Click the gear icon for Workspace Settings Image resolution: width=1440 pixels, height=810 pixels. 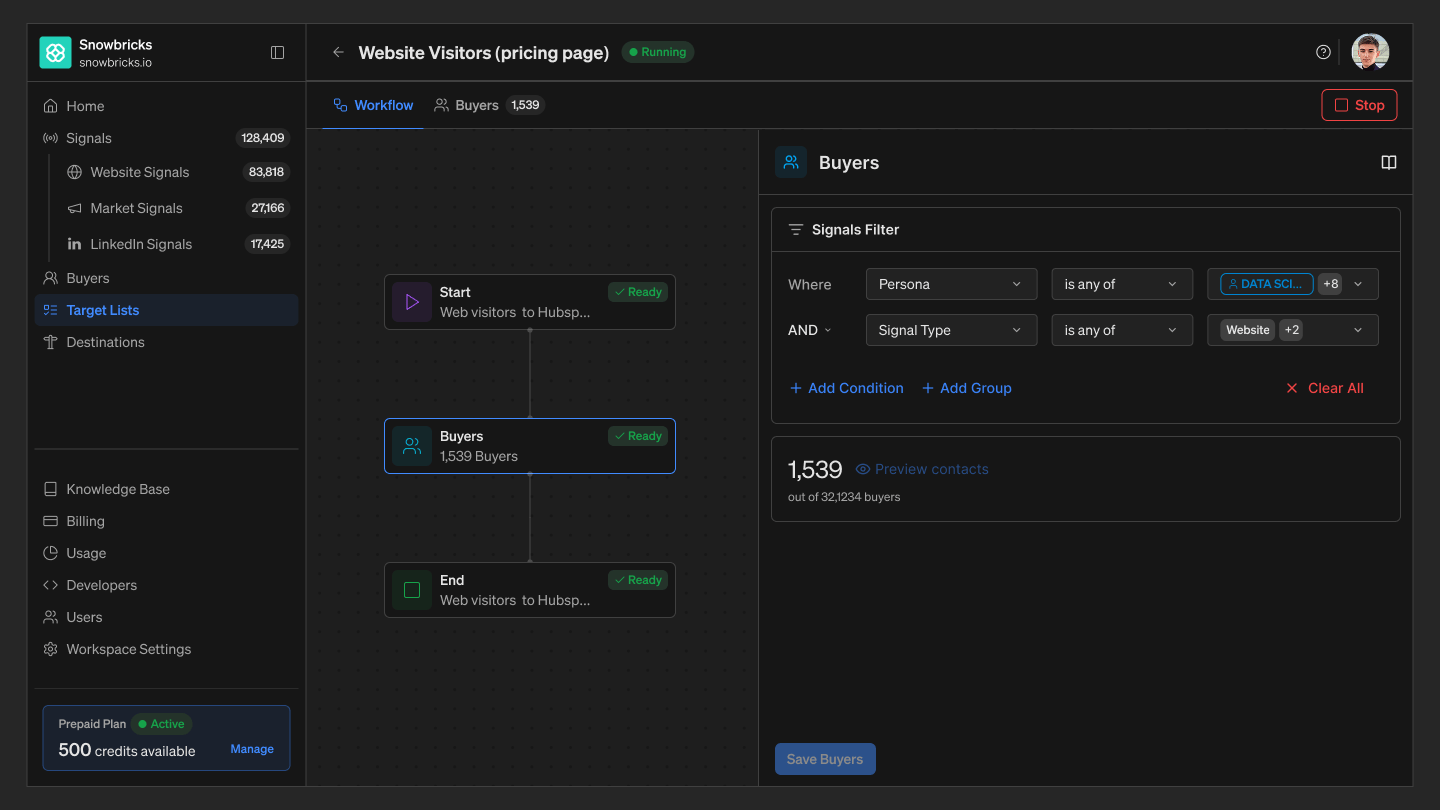pos(50,649)
